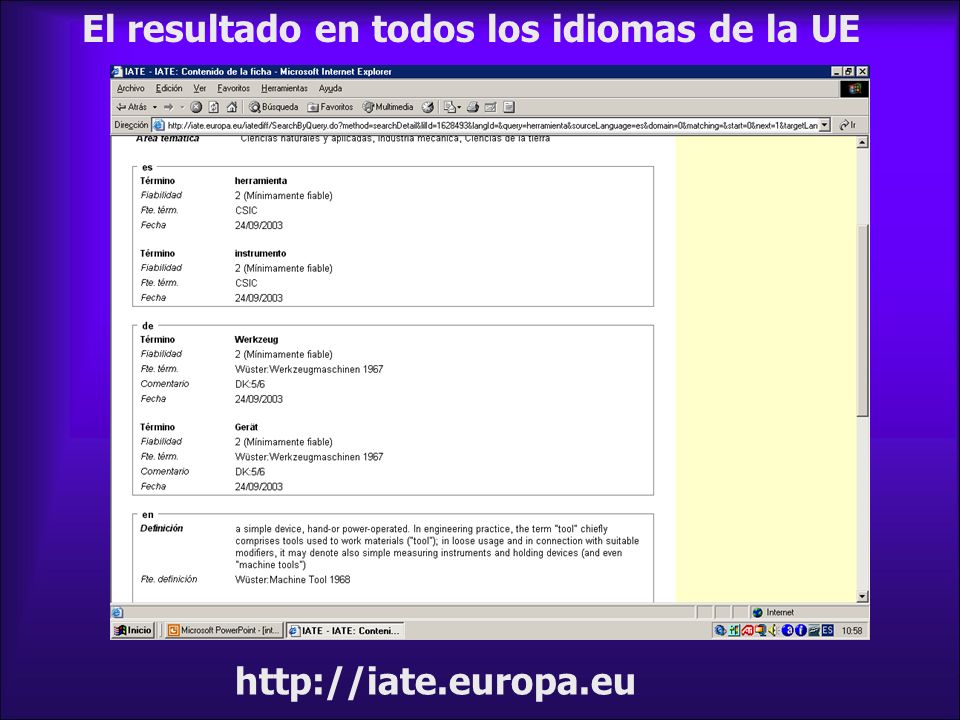
Task: Click the Mail icon in the toolbar
Action: [449, 107]
